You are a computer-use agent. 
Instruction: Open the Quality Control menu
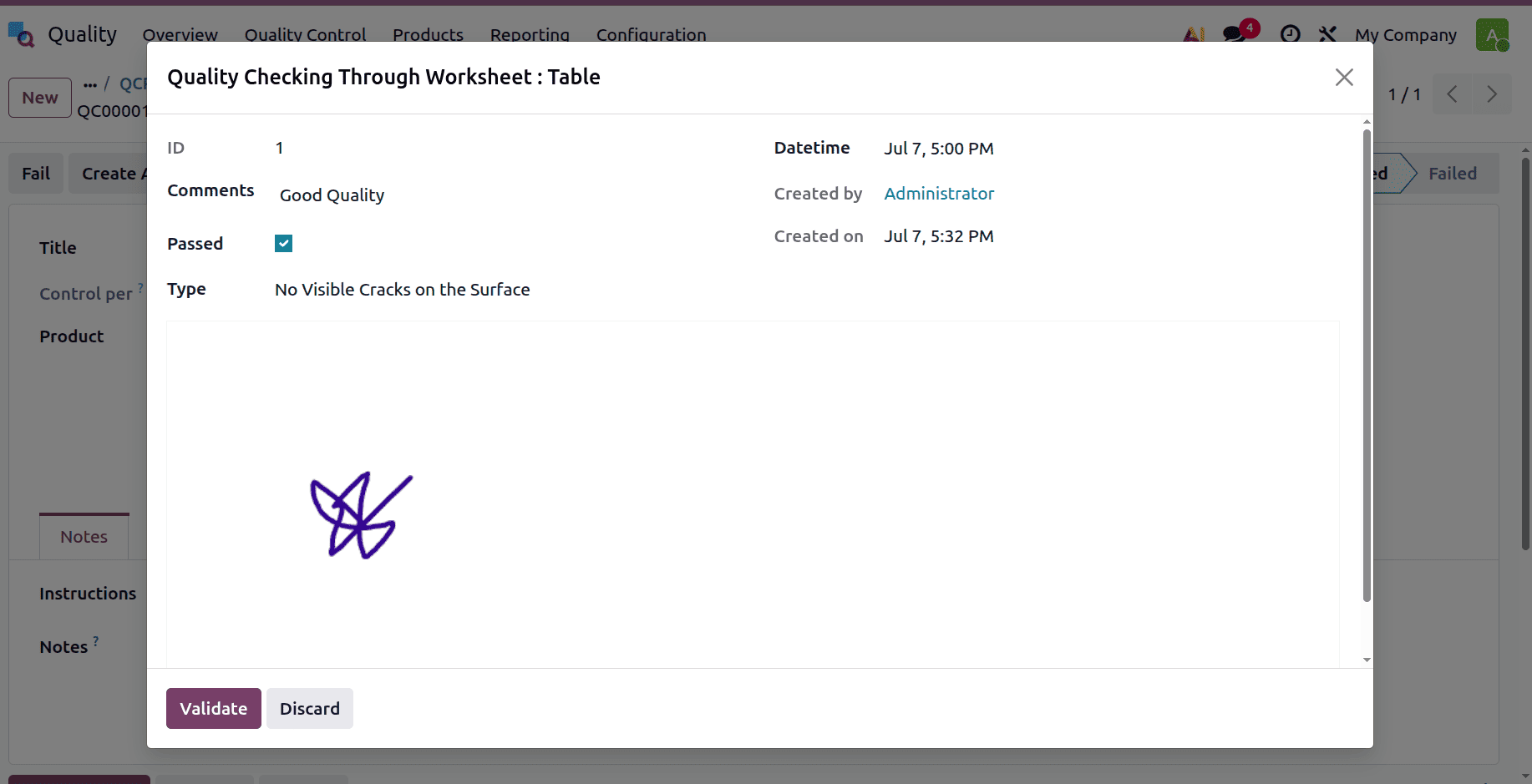pyautogui.click(x=305, y=35)
